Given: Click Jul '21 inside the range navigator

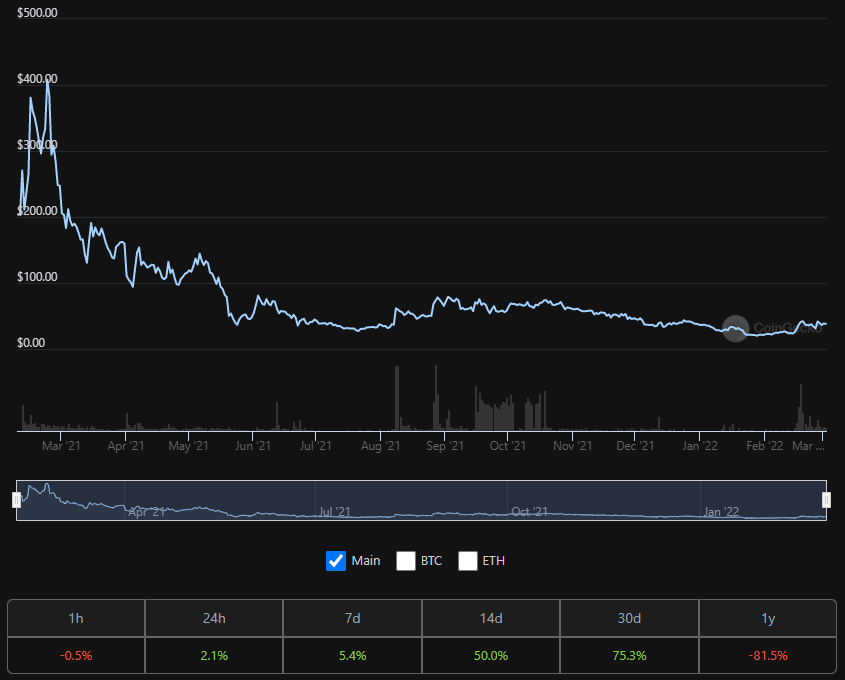Looking at the screenshot, I should coord(335,512).
